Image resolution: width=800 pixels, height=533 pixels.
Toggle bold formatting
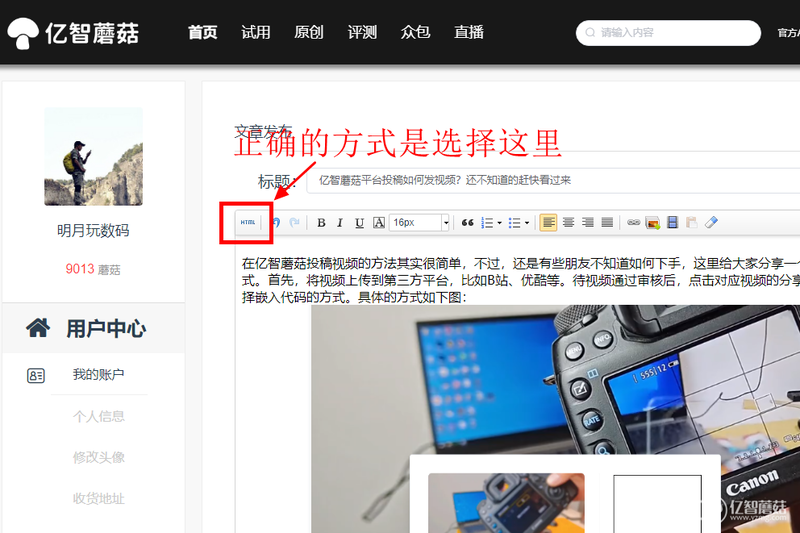pyautogui.click(x=321, y=223)
